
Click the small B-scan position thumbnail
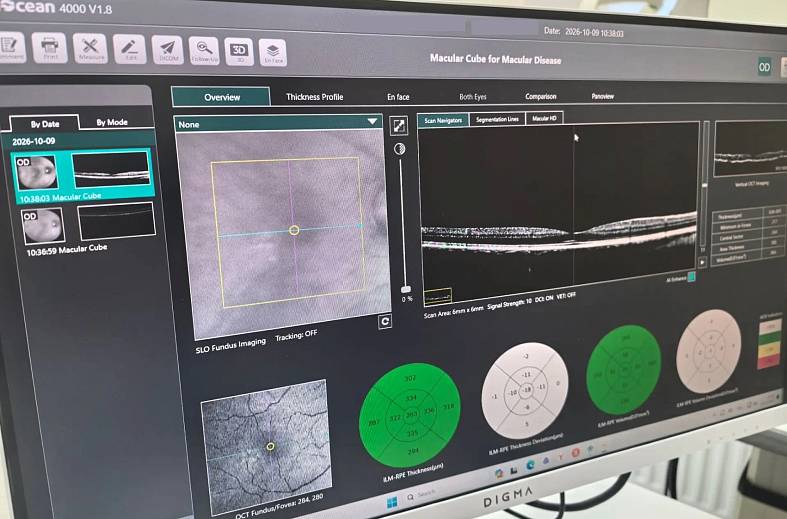(438, 296)
